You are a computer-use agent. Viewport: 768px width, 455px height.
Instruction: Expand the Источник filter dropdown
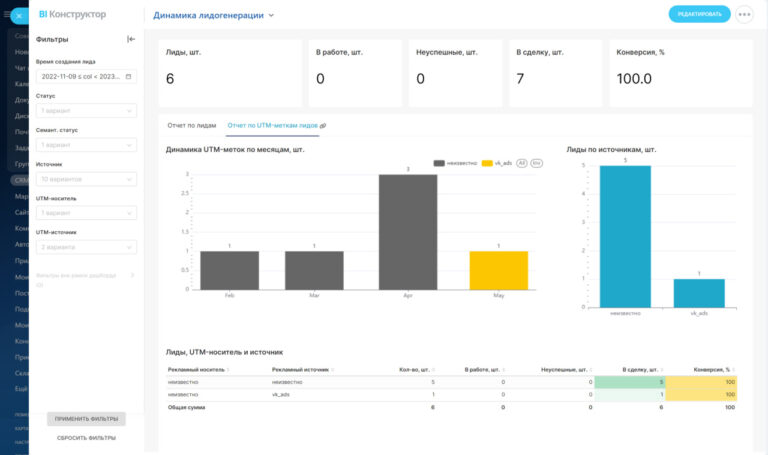(86, 179)
